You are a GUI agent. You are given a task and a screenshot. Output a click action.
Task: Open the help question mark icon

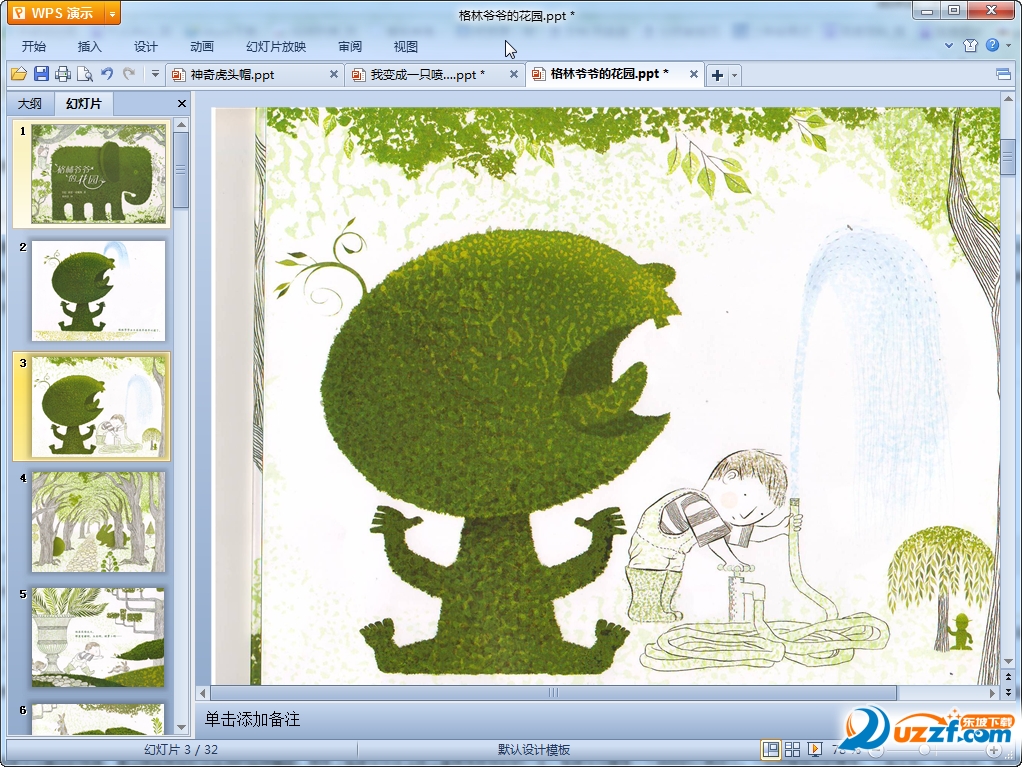pyautogui.click(x=992, y=45)
